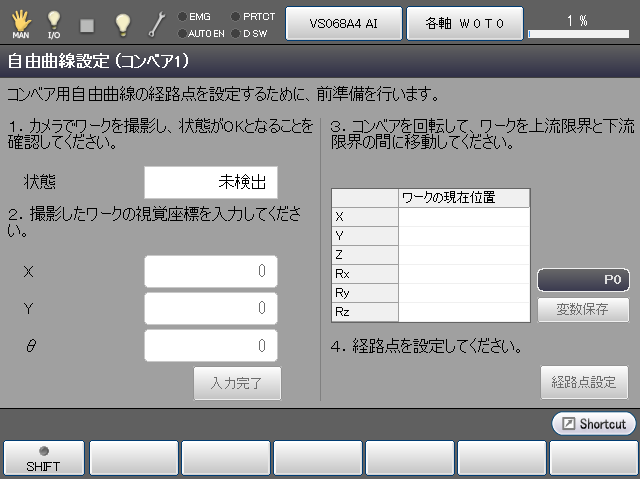The width and height of the screenshot is (640, 479).
Task: Click the D SW status indicator
Action: click(x=252, y=33)
